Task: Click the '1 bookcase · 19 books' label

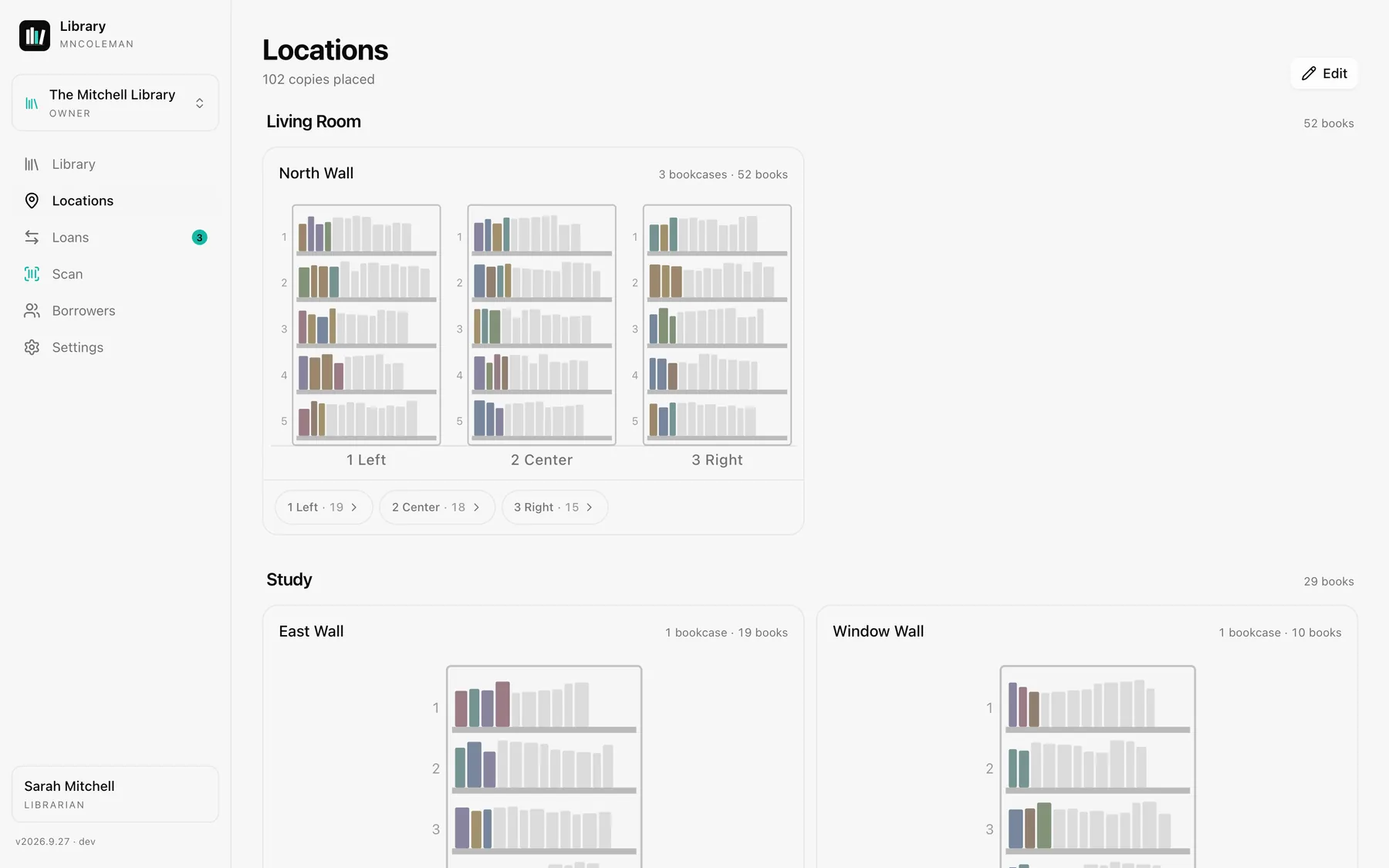Action: click(727, 633)
